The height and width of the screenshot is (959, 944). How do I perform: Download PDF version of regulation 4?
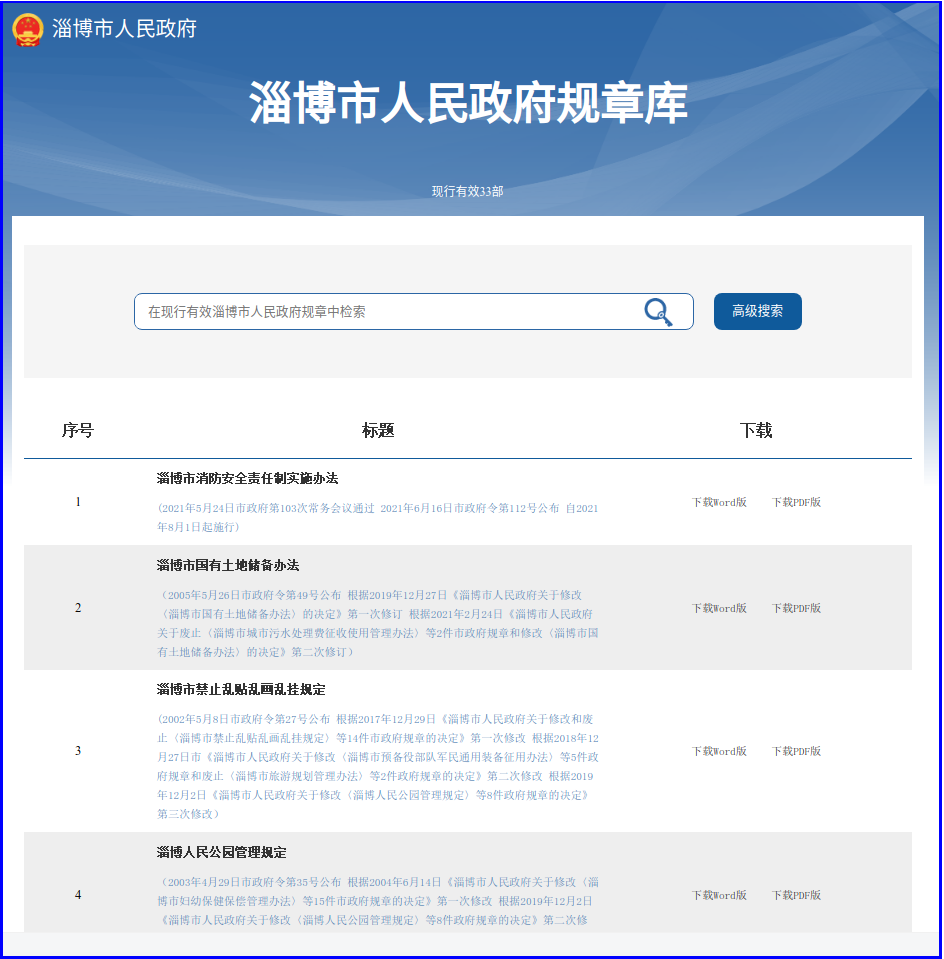point(796,895)
